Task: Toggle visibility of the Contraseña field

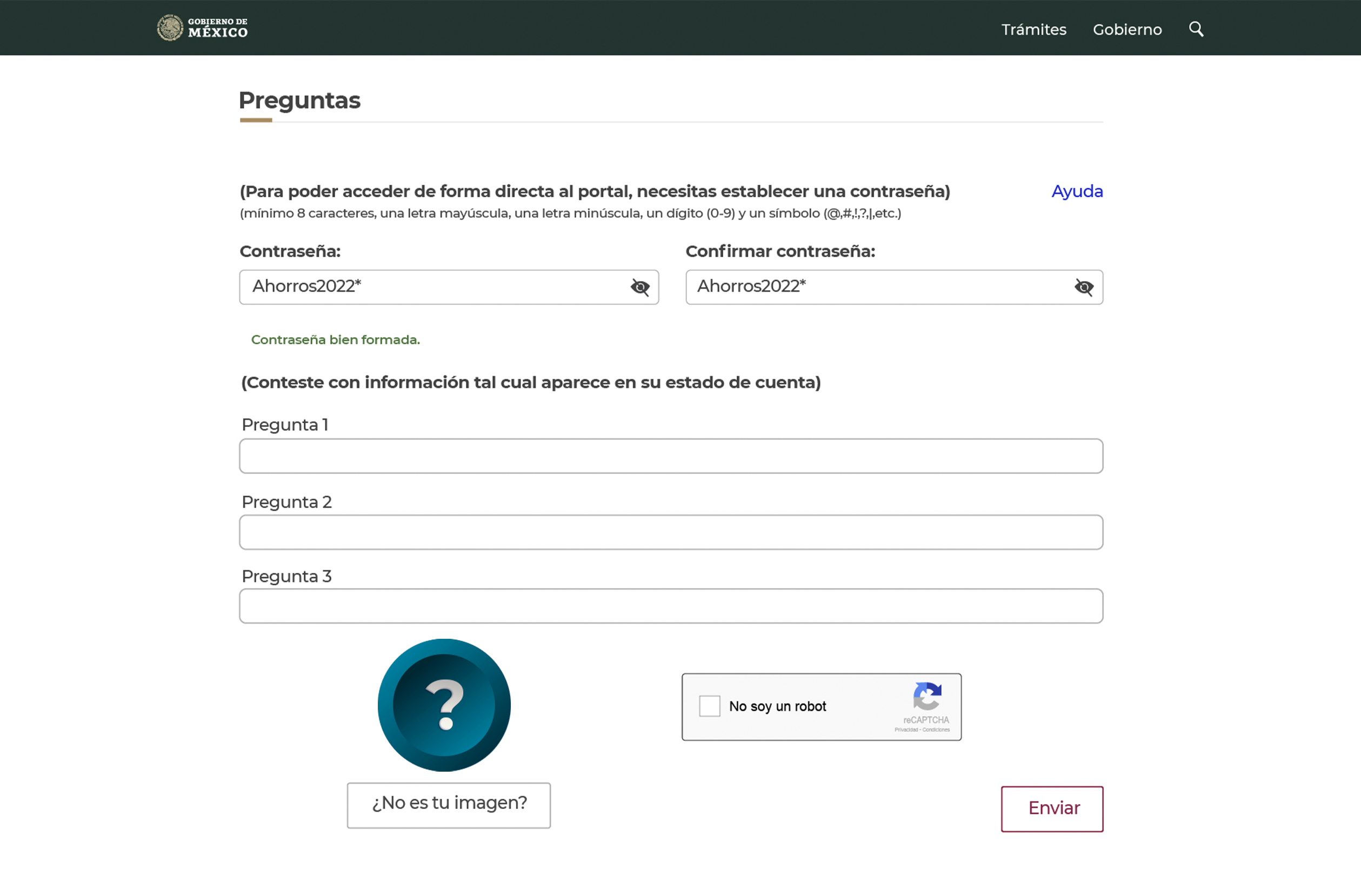Action: click(639, 287)
